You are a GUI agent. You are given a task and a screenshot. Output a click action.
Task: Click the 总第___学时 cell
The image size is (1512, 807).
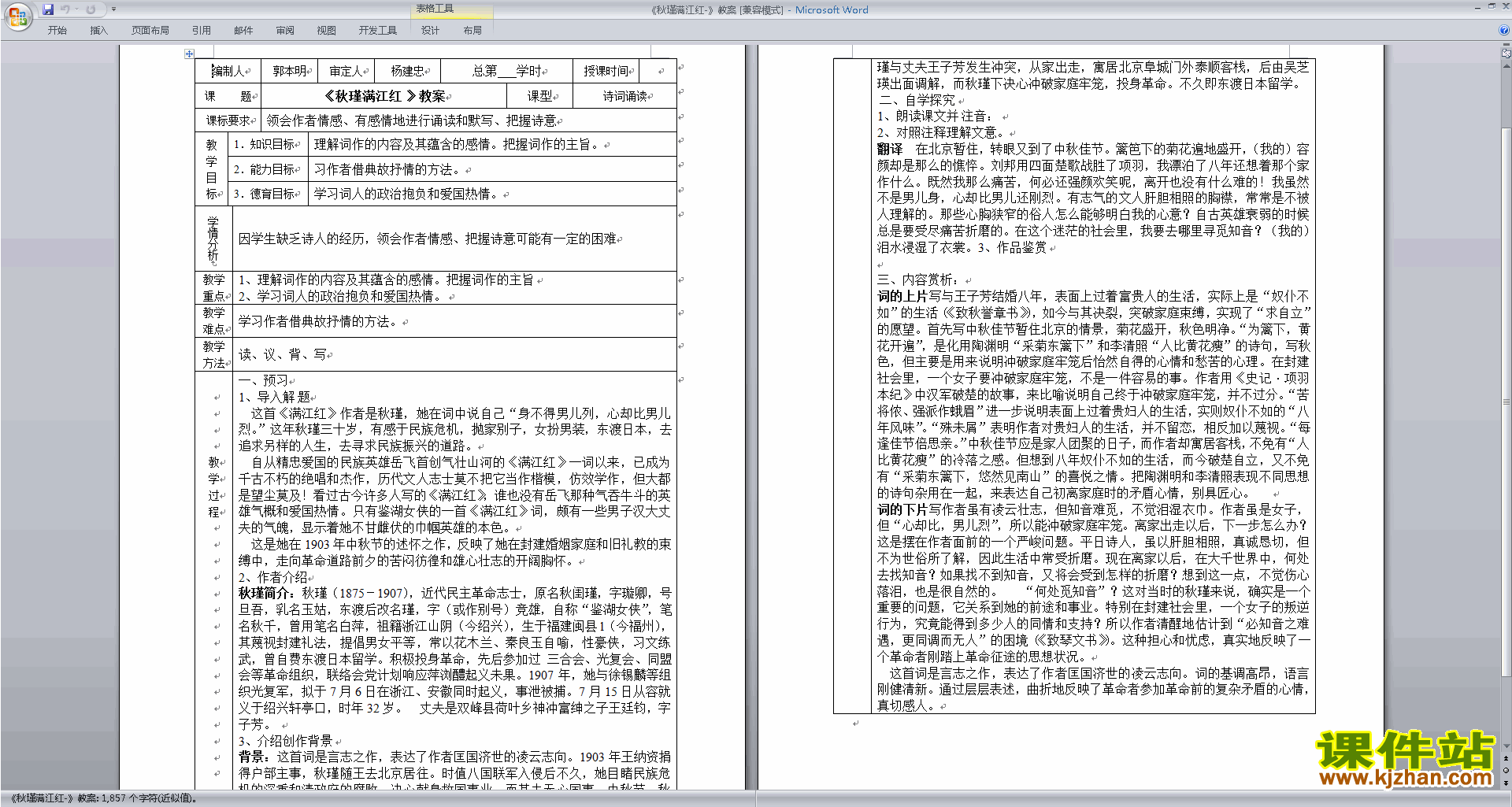click(x=507, y=71)
